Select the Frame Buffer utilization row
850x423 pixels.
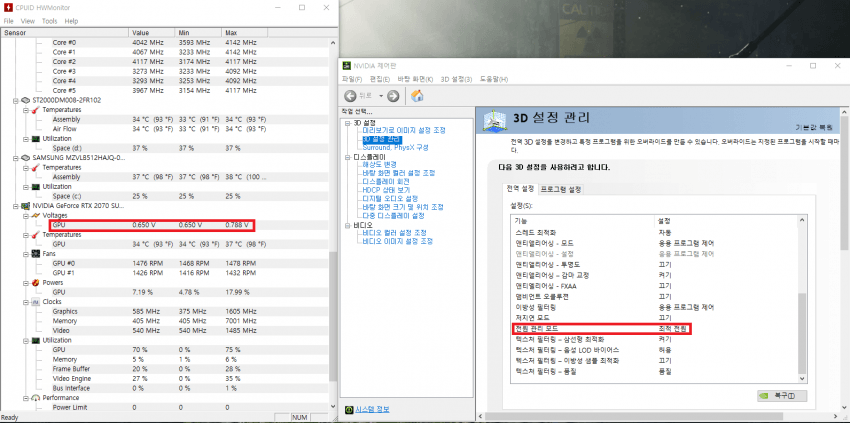[x=164, y=369]
